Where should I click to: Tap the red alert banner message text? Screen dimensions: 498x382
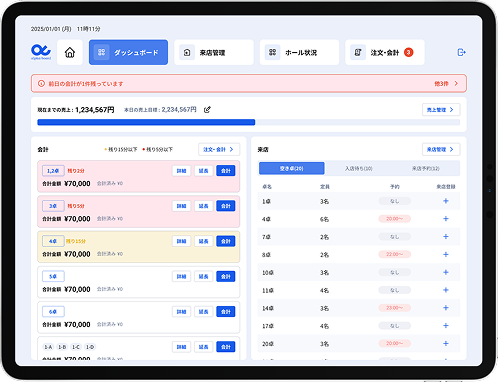click(x=86, y=84)
